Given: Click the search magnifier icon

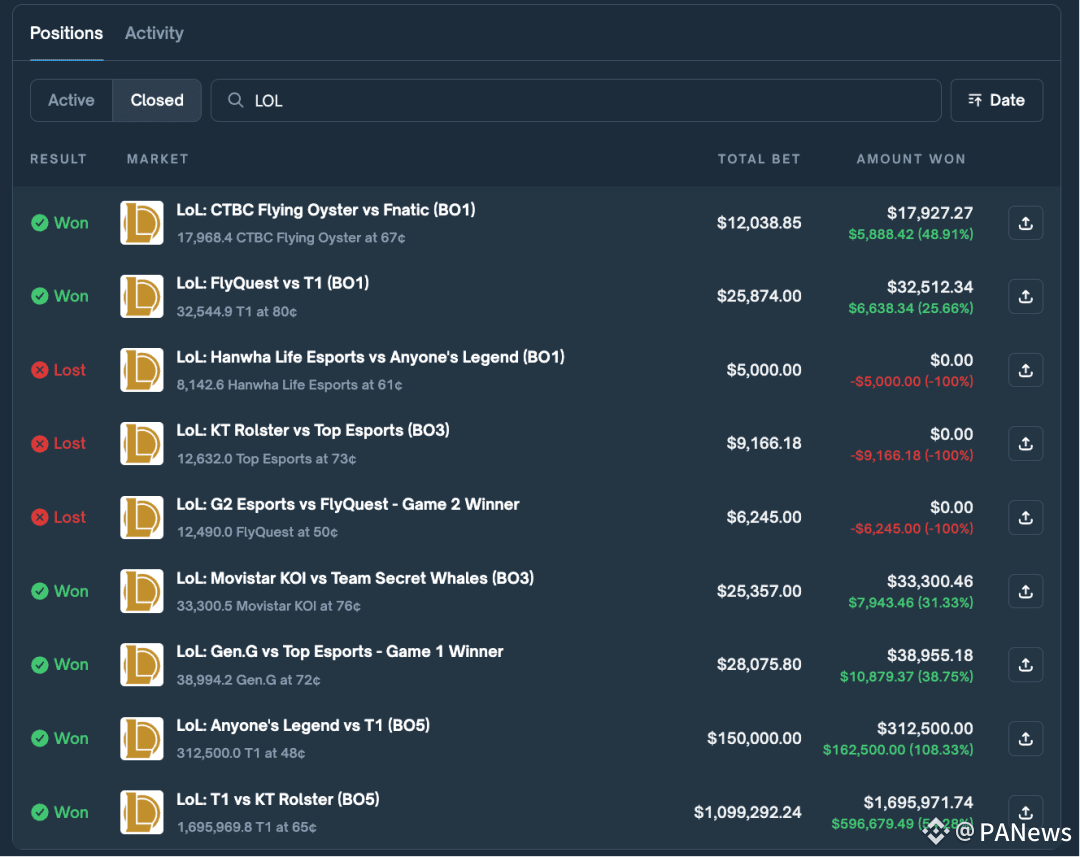Looking at the screenshot, I should (236, 101).
